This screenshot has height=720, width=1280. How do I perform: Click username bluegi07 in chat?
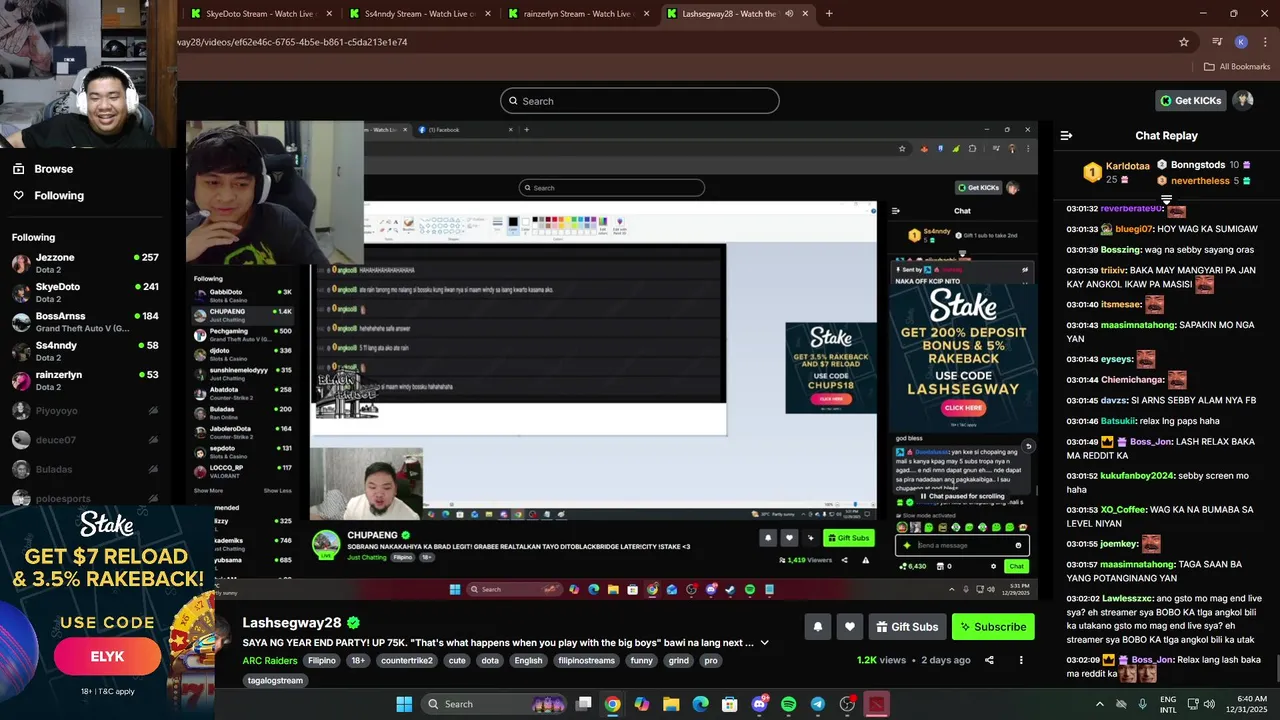(1134, 229)
